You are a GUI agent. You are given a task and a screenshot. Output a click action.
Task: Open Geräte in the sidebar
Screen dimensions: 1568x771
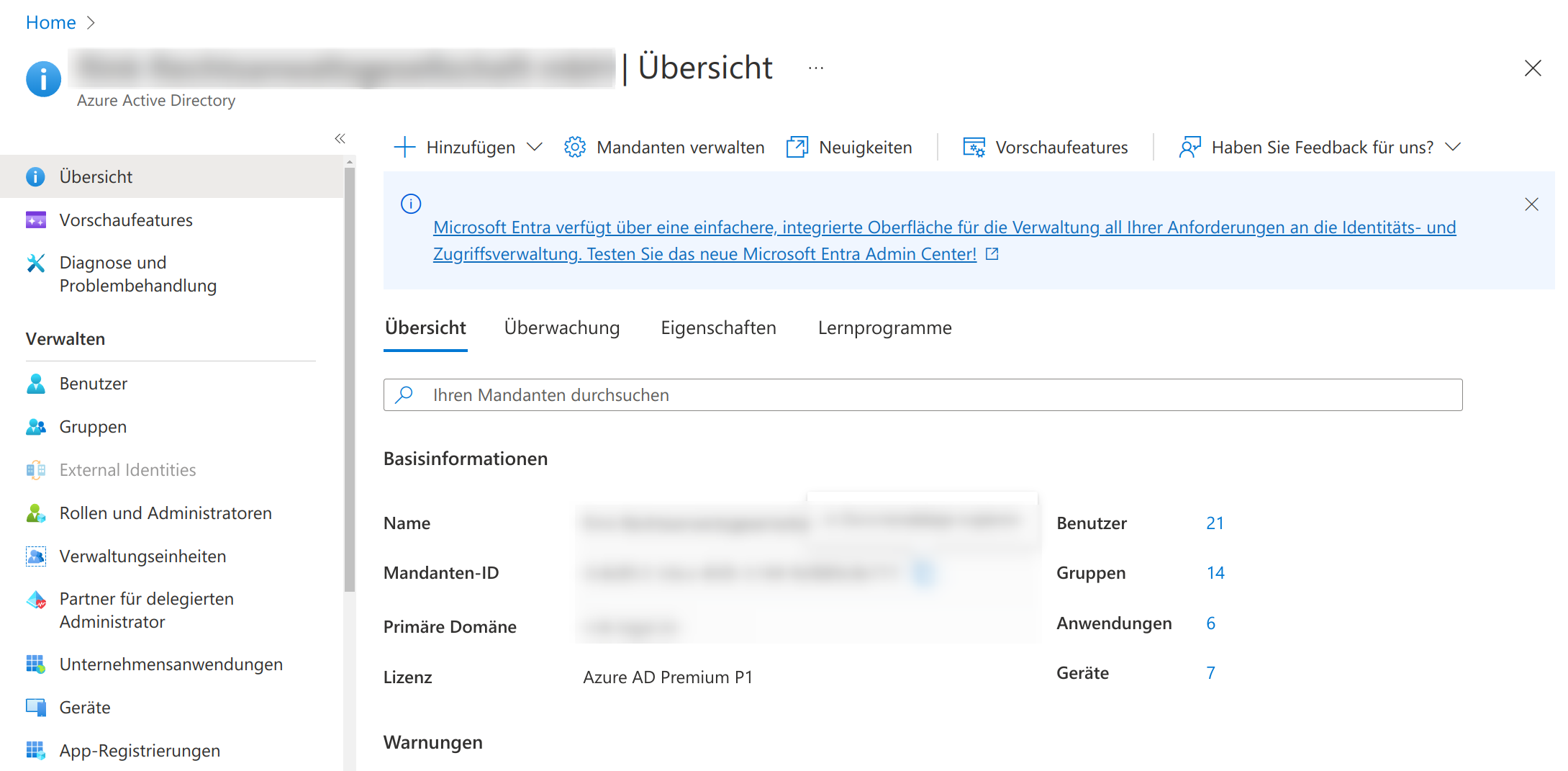[x=84, y=707]
